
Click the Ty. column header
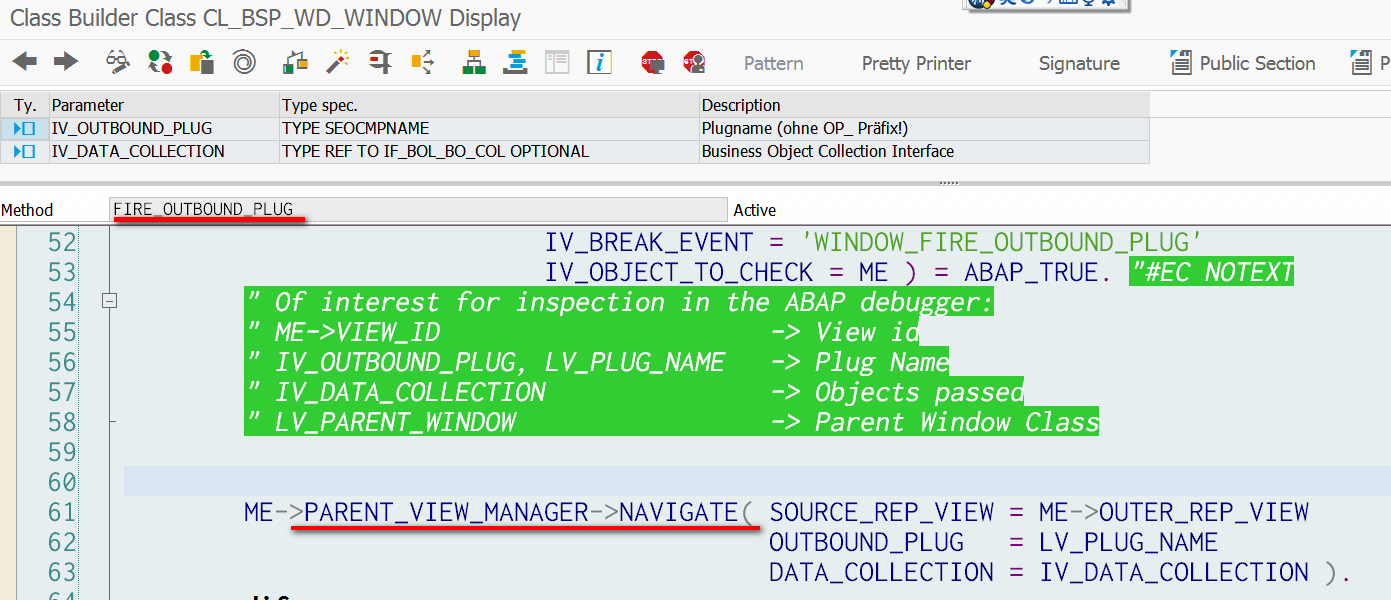coord(25,105)
